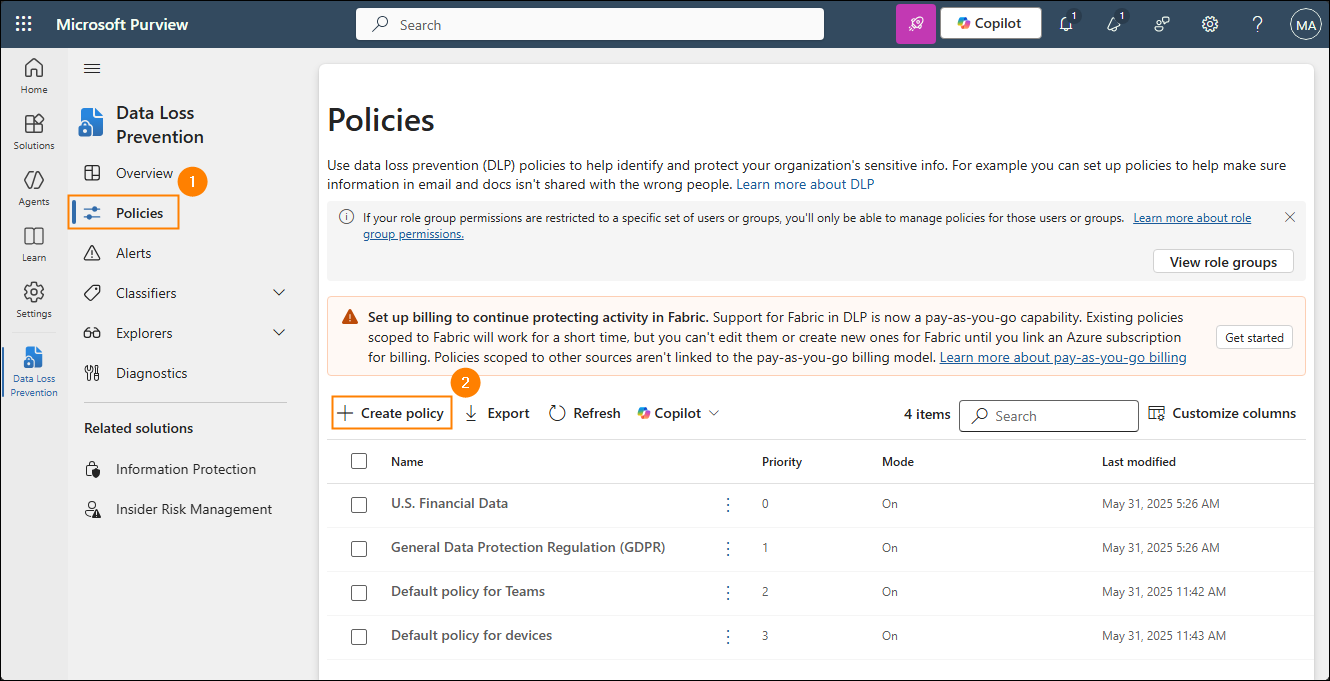Check the GDPR policy row checkbox
Image resolution: width=1330 pixels, height=681 pixels.
(x=359, y=549)
